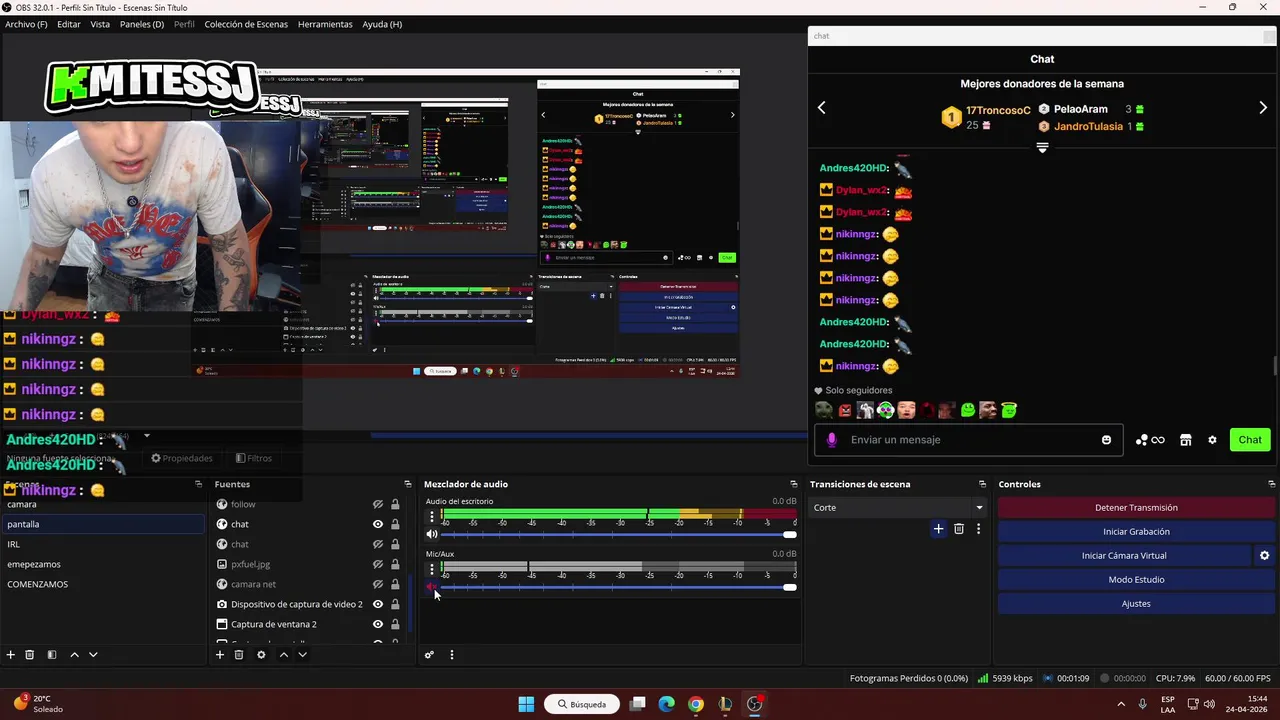Open scene filters icon in the Escenas toolbar
This screenshot has height=720, width=1280.
pos(52,655)
